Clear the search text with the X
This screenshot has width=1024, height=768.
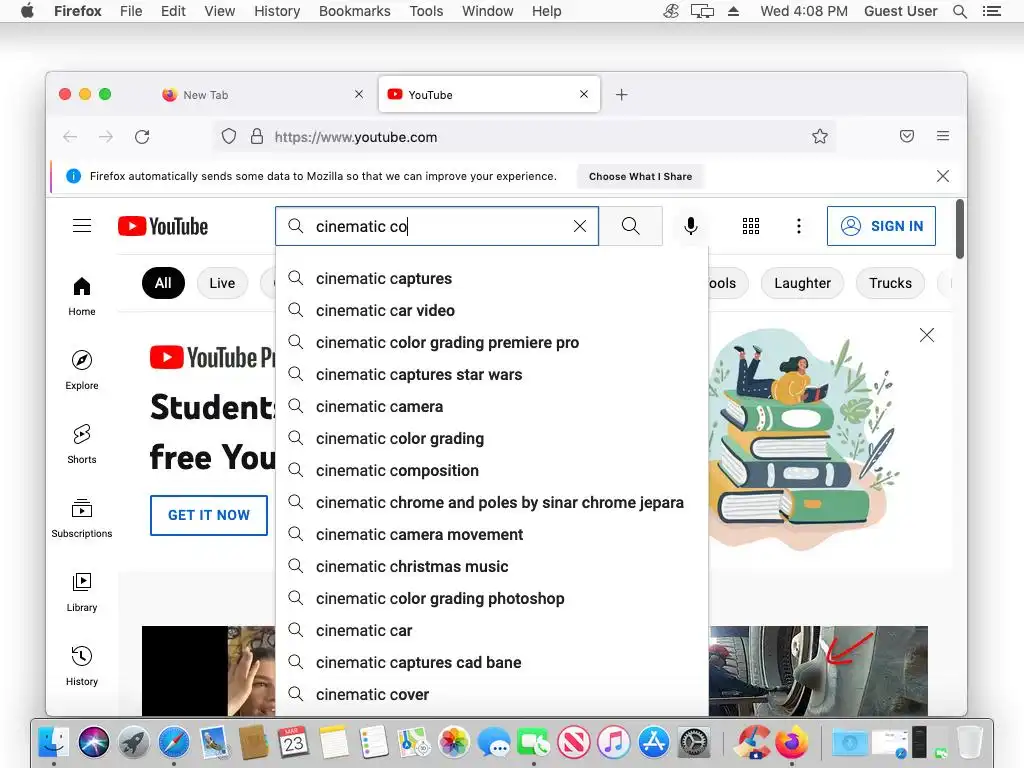(579, 226)
